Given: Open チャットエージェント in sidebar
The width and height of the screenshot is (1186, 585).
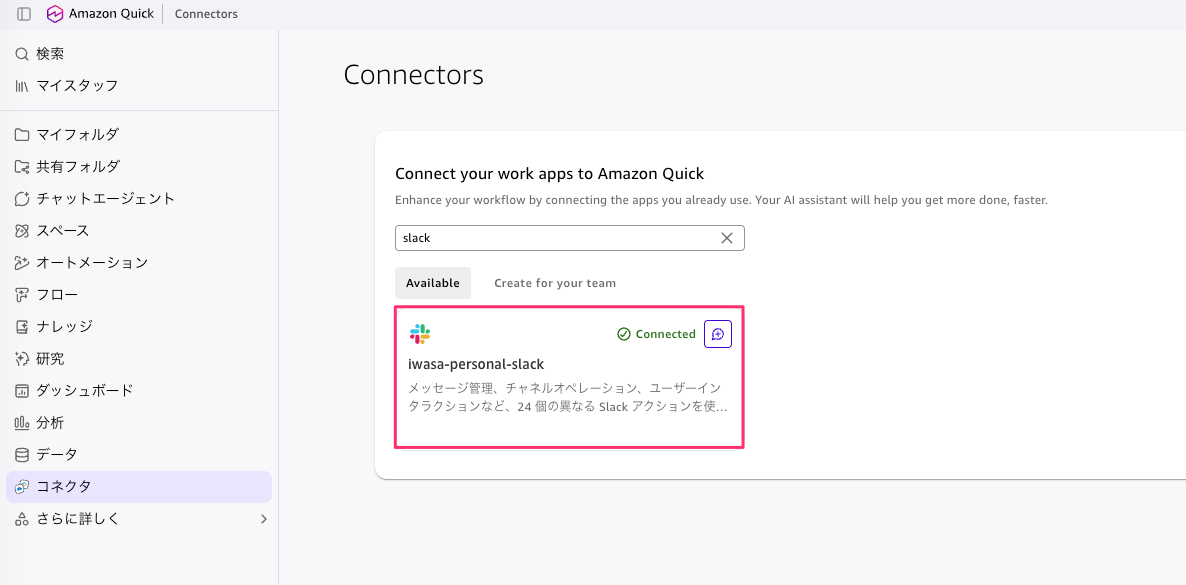Looking at the screenshot, I should (x=139, y=198).
